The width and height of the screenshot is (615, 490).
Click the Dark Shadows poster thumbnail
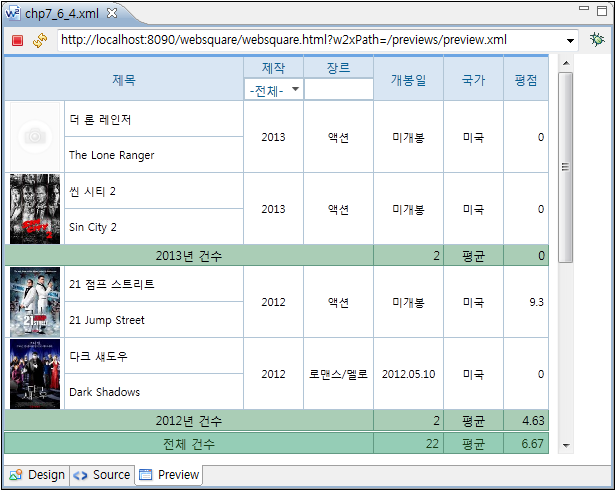point(34,374)
